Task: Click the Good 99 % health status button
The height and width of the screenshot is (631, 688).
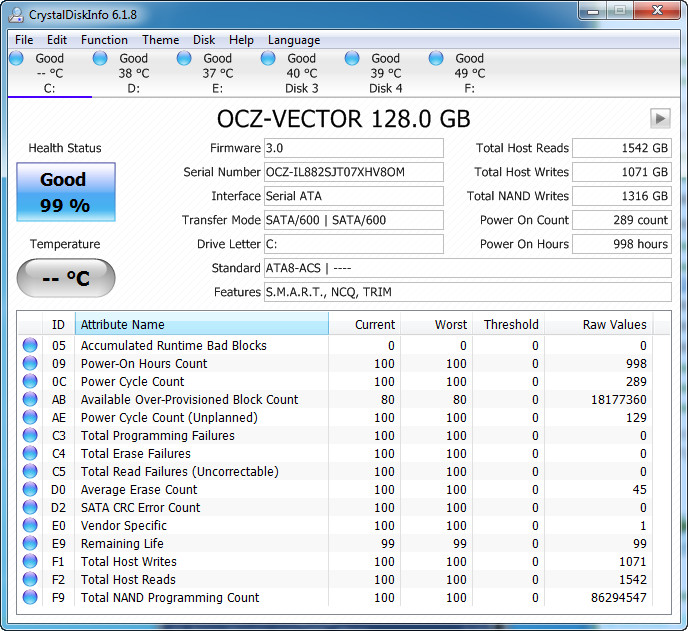Action: coord(66,192)
